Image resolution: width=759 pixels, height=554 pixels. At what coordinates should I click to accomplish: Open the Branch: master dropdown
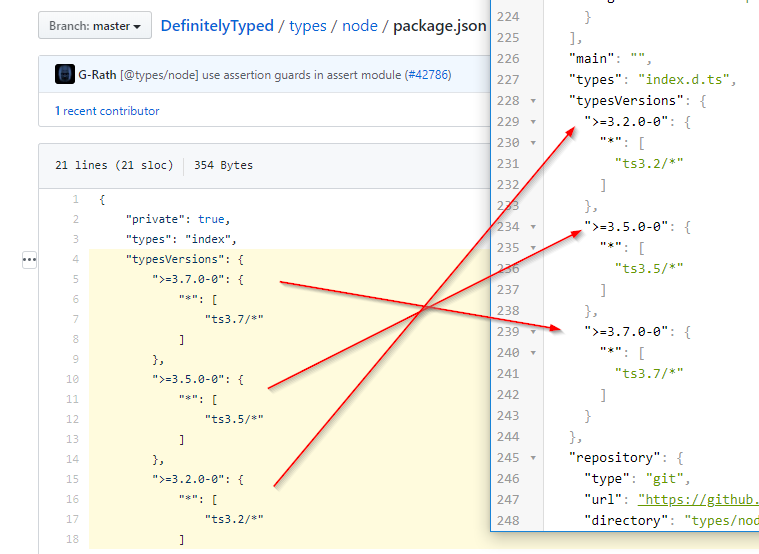click(x=95, y=26)
